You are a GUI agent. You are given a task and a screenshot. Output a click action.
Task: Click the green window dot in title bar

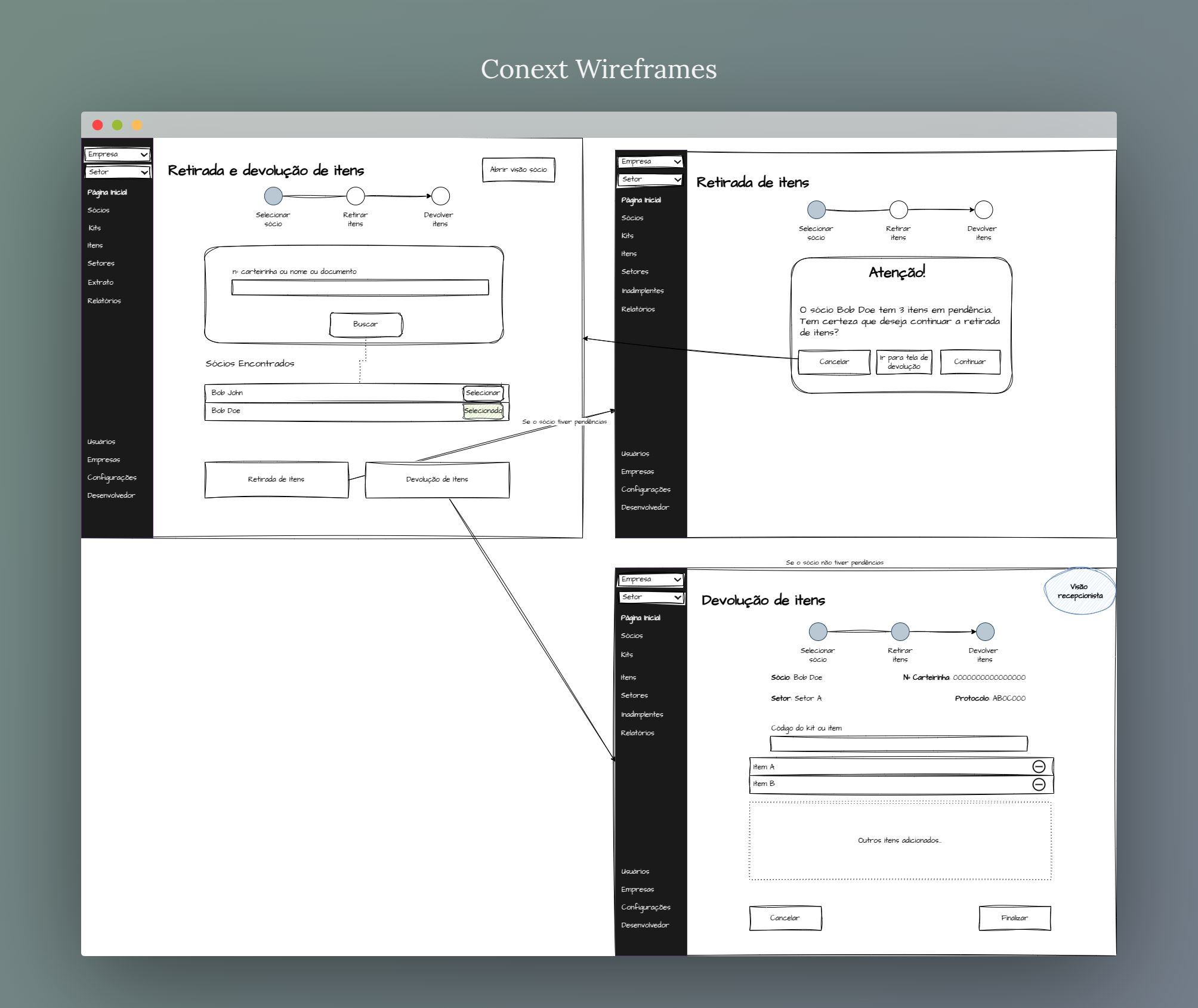[118, 125]
